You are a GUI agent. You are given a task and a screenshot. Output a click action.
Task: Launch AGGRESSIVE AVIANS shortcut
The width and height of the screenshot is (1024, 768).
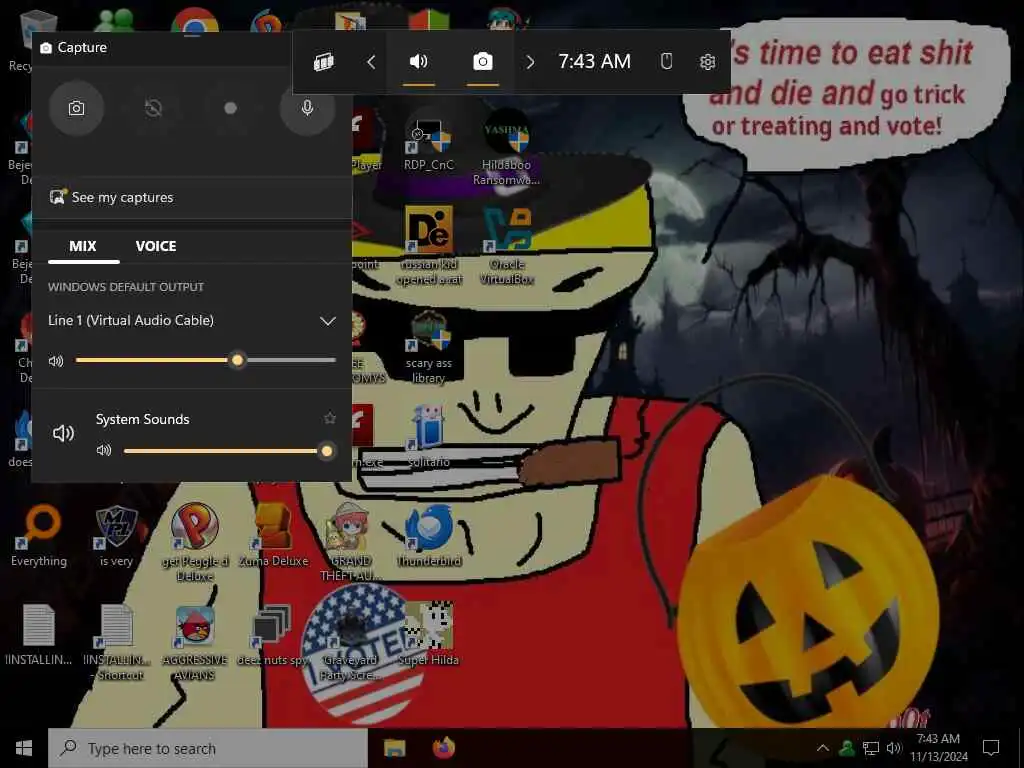click(x=195, y=642)
